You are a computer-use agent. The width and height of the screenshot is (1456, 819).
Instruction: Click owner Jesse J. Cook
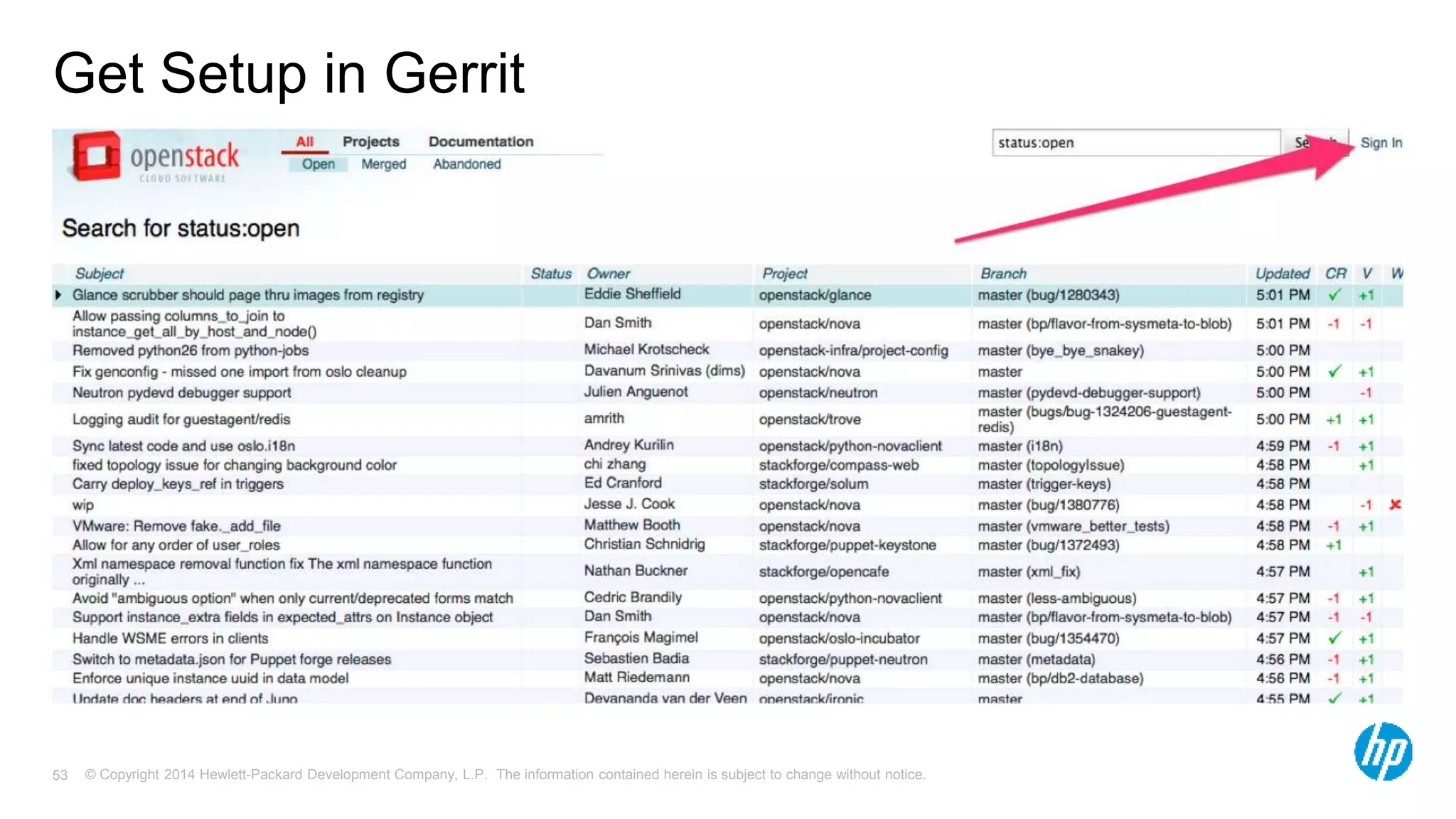pos(629,504)
